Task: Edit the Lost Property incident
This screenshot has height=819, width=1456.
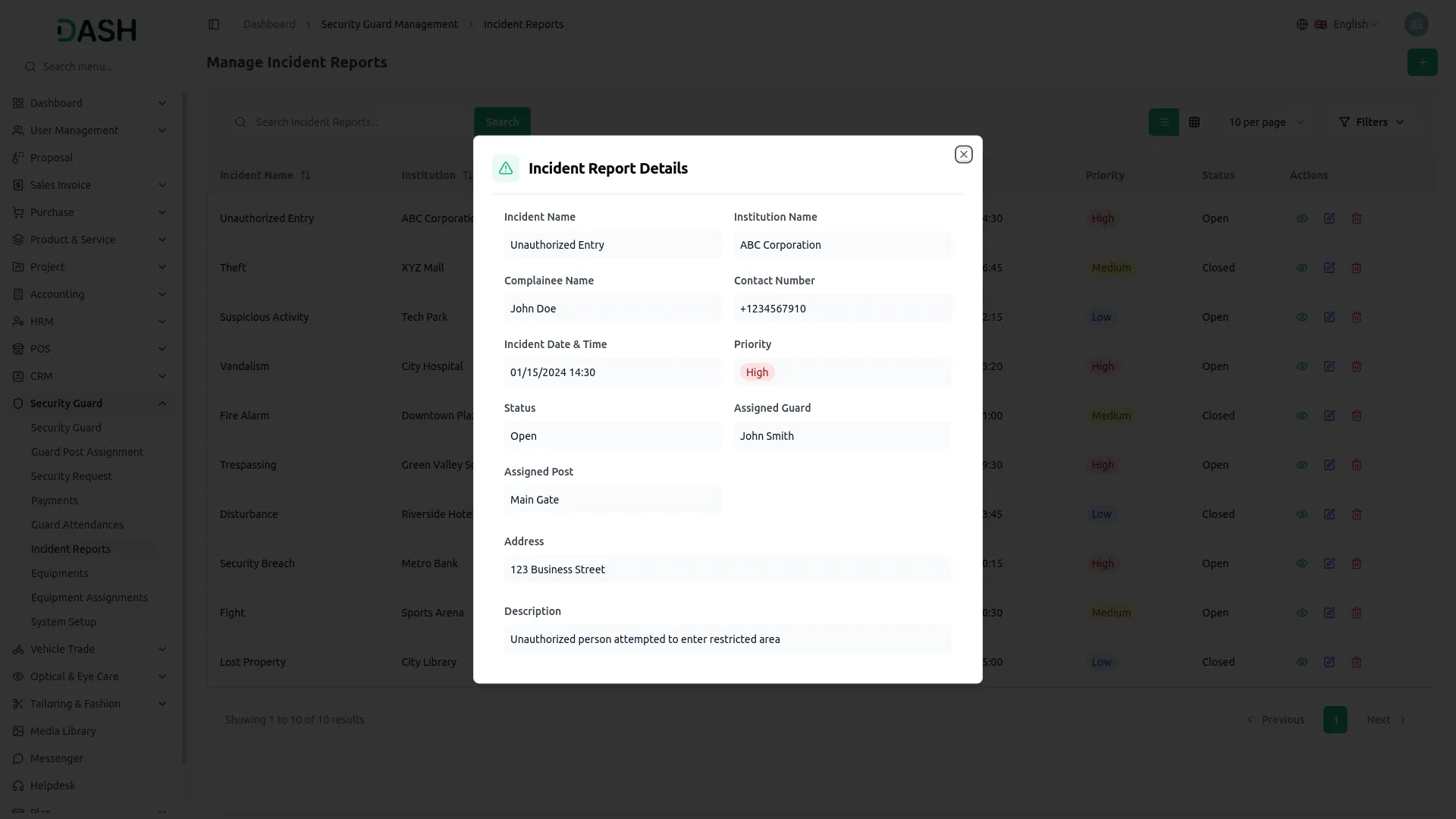Action: (x=1329, y=662)
